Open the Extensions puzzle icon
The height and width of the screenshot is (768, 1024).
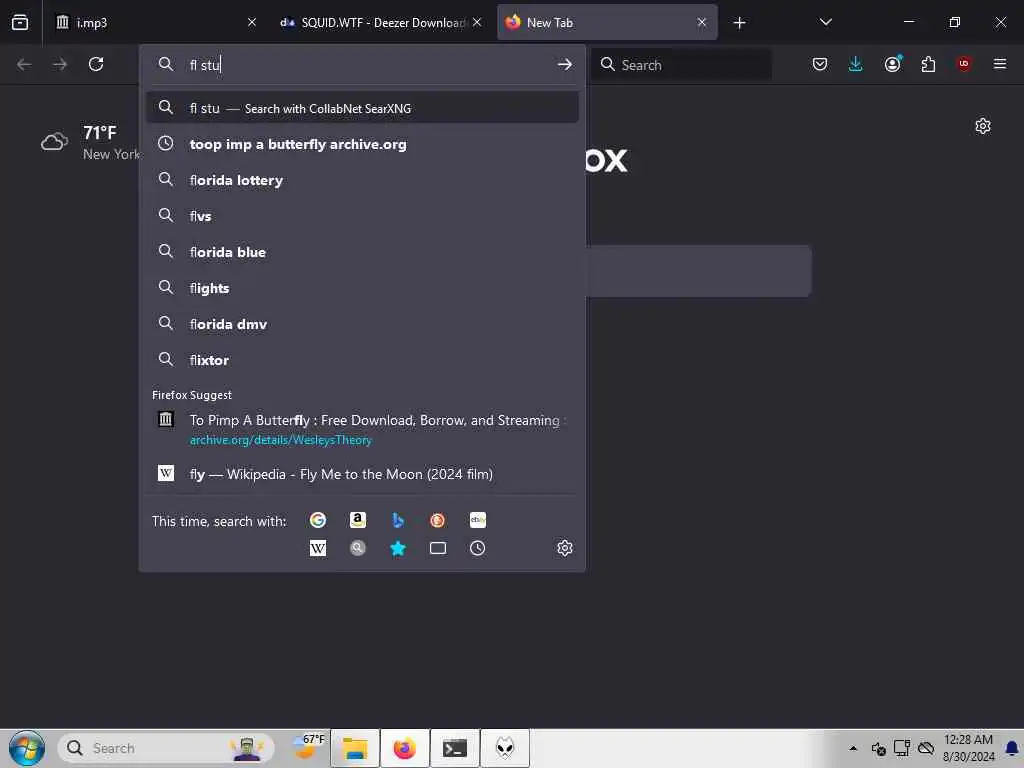928,64
